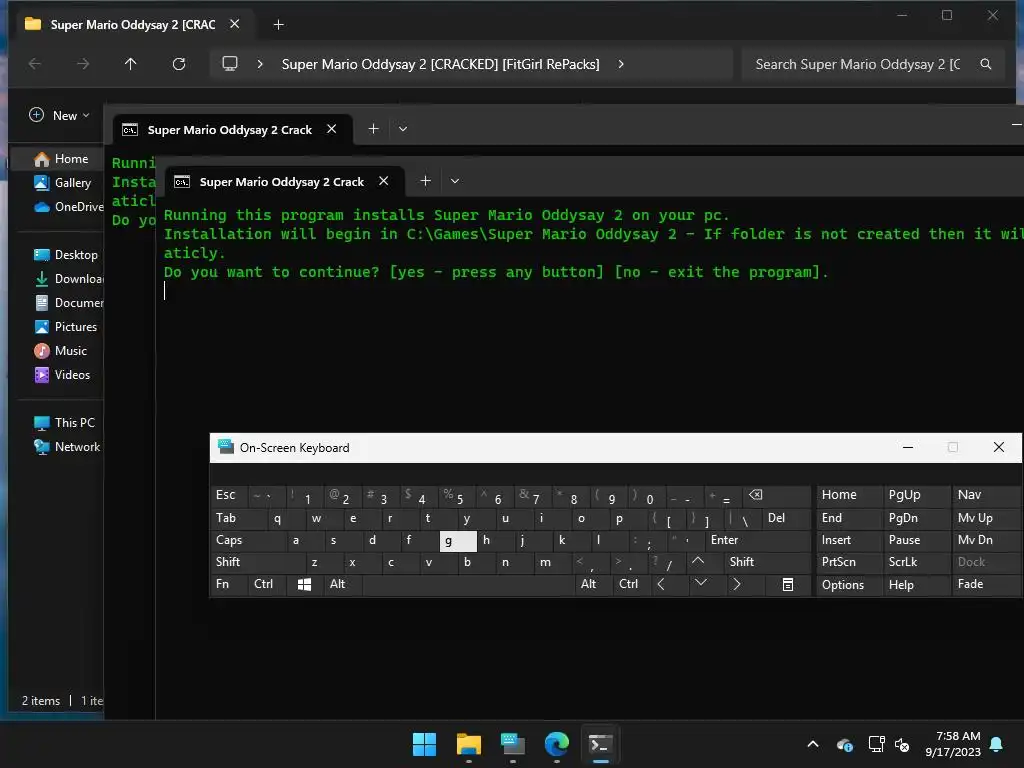Select This PC in sidebar
Viewport: 1024px width, 768px height.
coord(64,423)
